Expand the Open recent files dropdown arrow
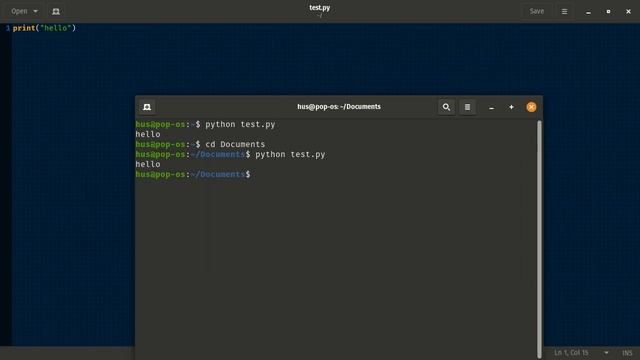The image size is (640, 360). (36, 11)
